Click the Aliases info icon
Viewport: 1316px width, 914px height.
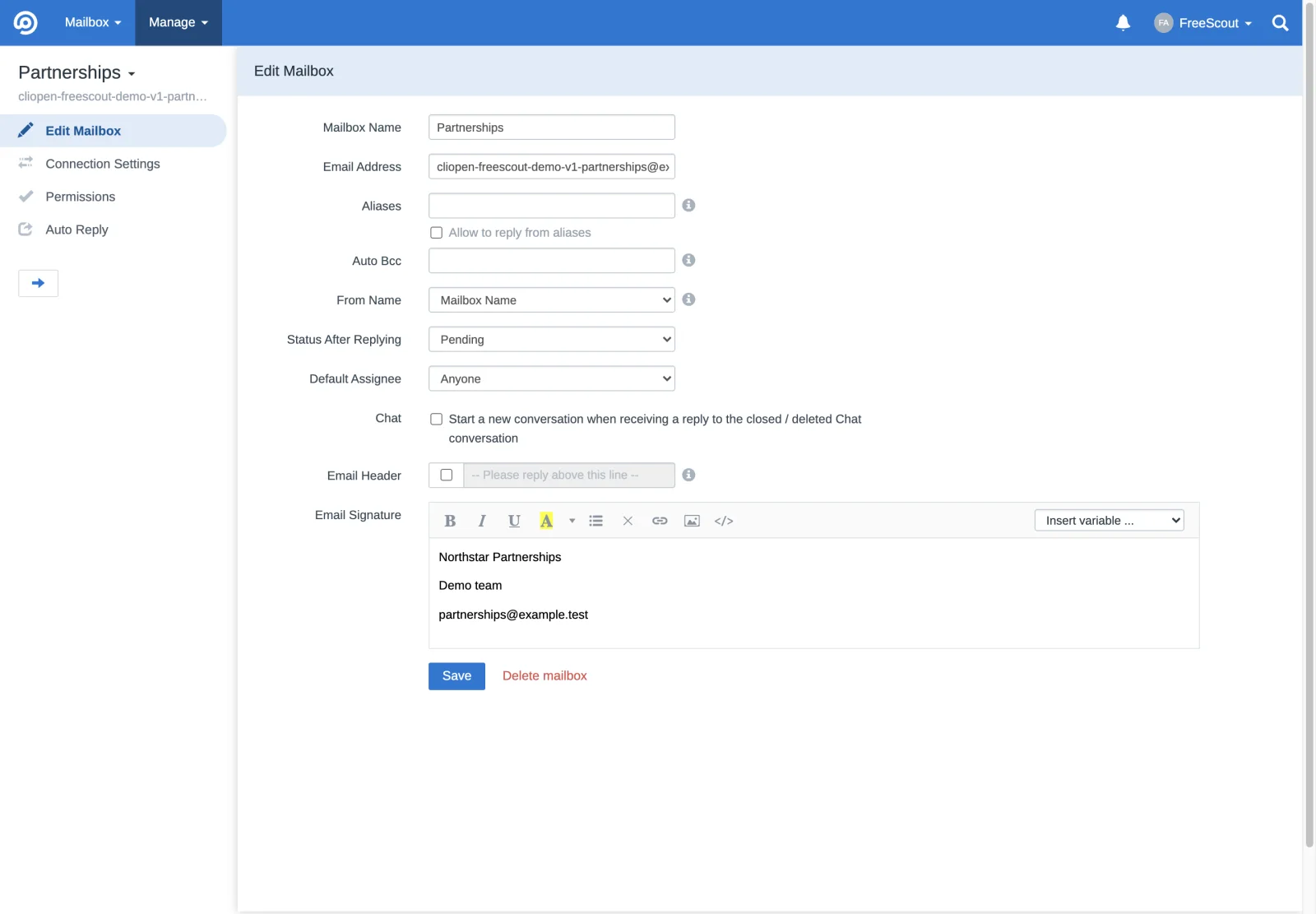click(688, 205)
